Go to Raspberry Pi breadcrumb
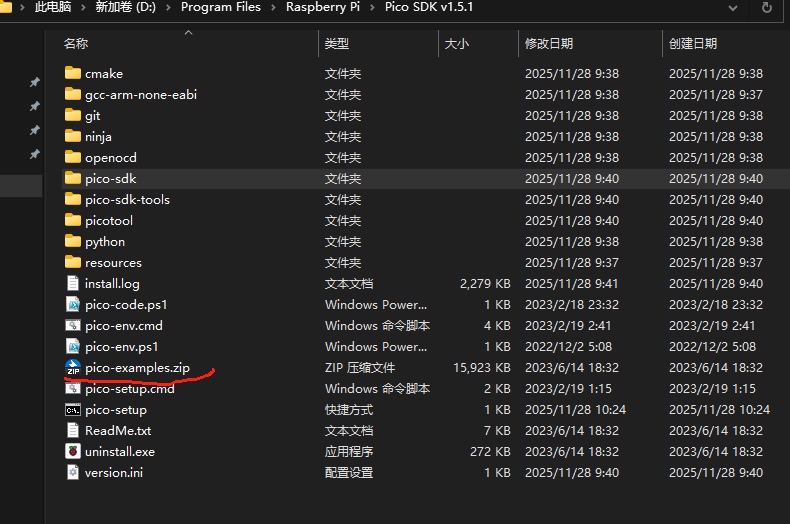The height and width of the screenshot is (524, 790). 323,7
